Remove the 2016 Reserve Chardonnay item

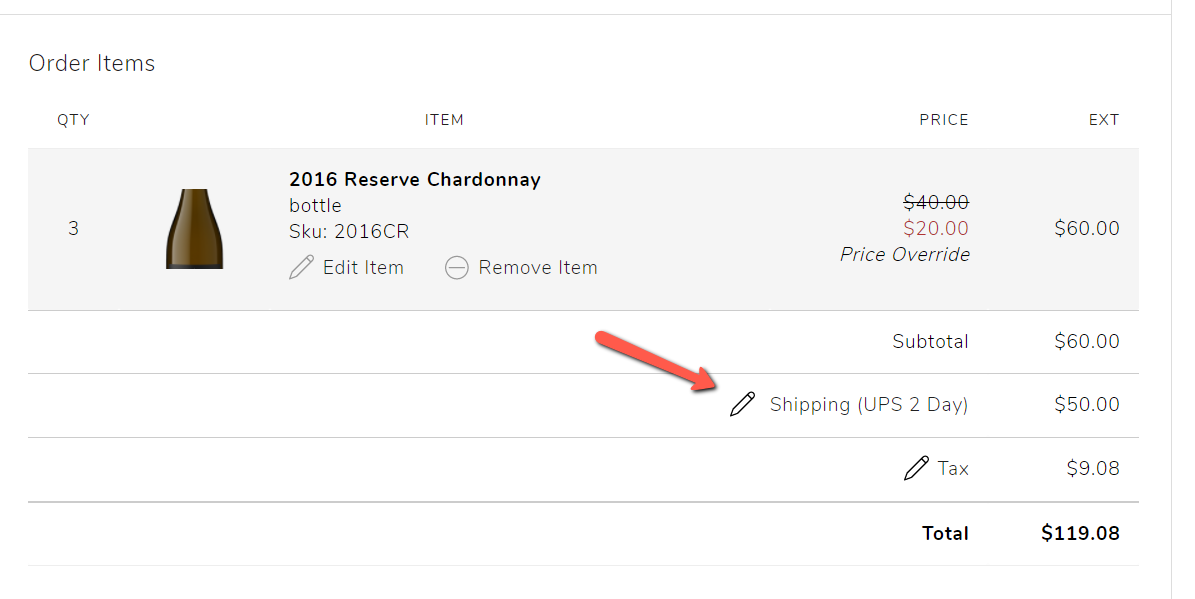[537, 267]
